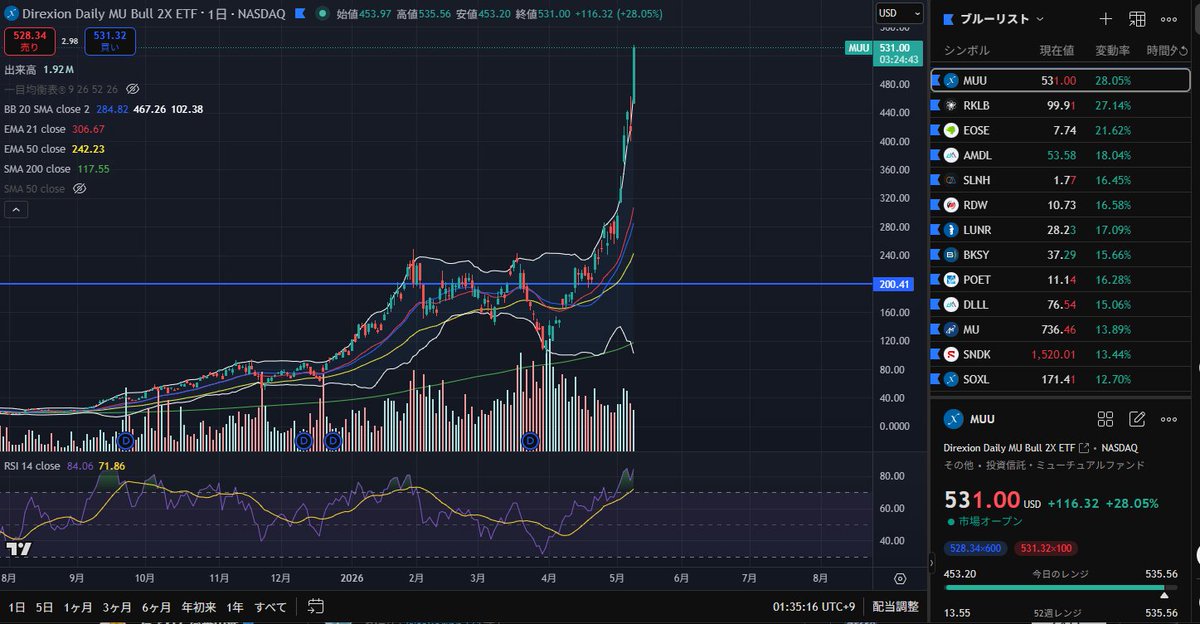The image size is (1200, 624).
Task: Select the 1日 time range tab
Action: (17, 606)
